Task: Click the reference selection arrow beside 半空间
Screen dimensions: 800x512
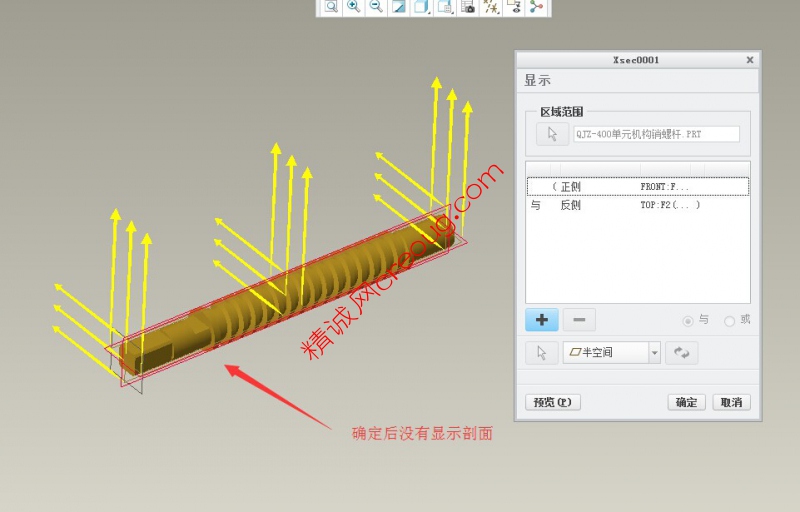Action: click(542, 352)
